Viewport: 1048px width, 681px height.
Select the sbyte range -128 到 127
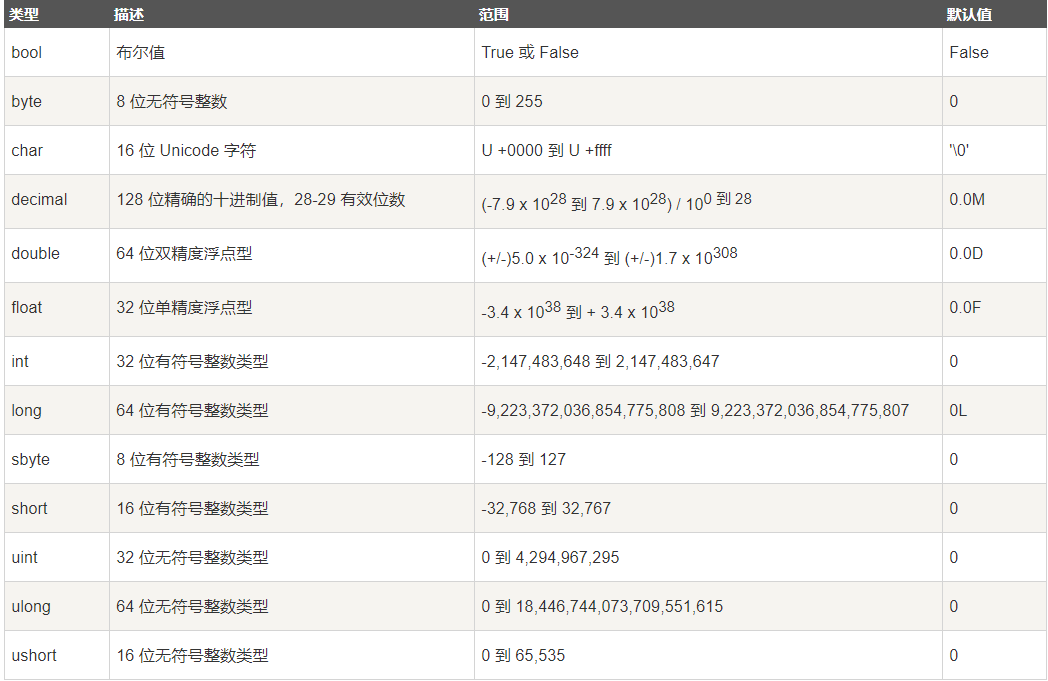pos(523,459)
